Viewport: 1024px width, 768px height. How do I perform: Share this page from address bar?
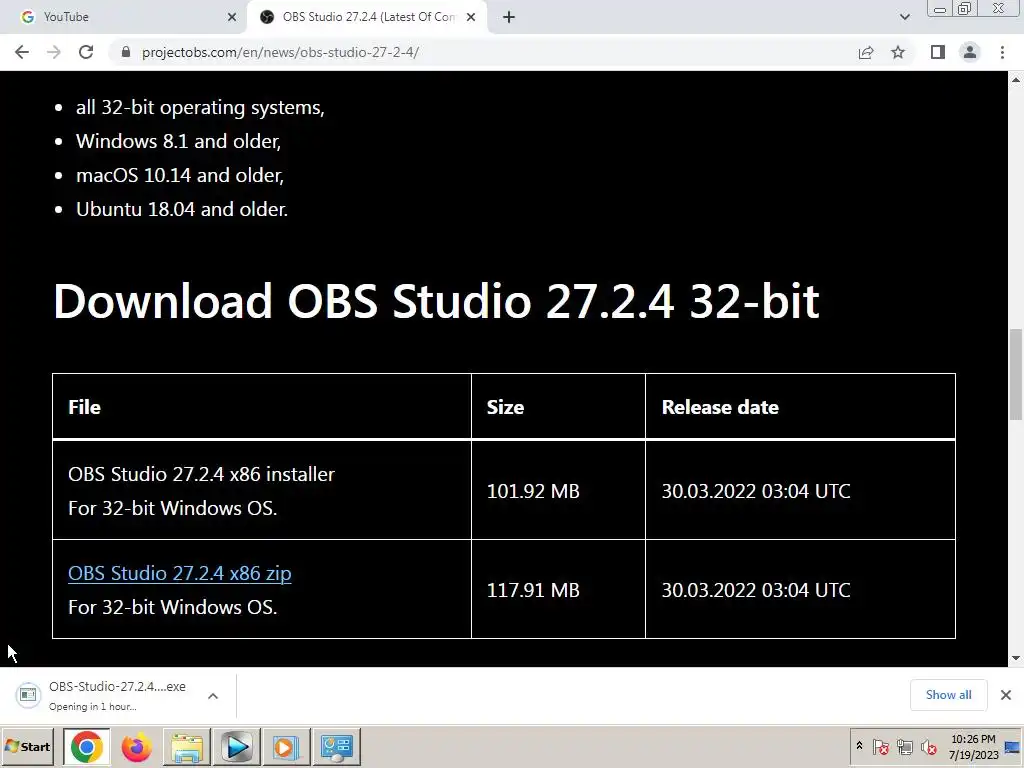click(866, 52)
